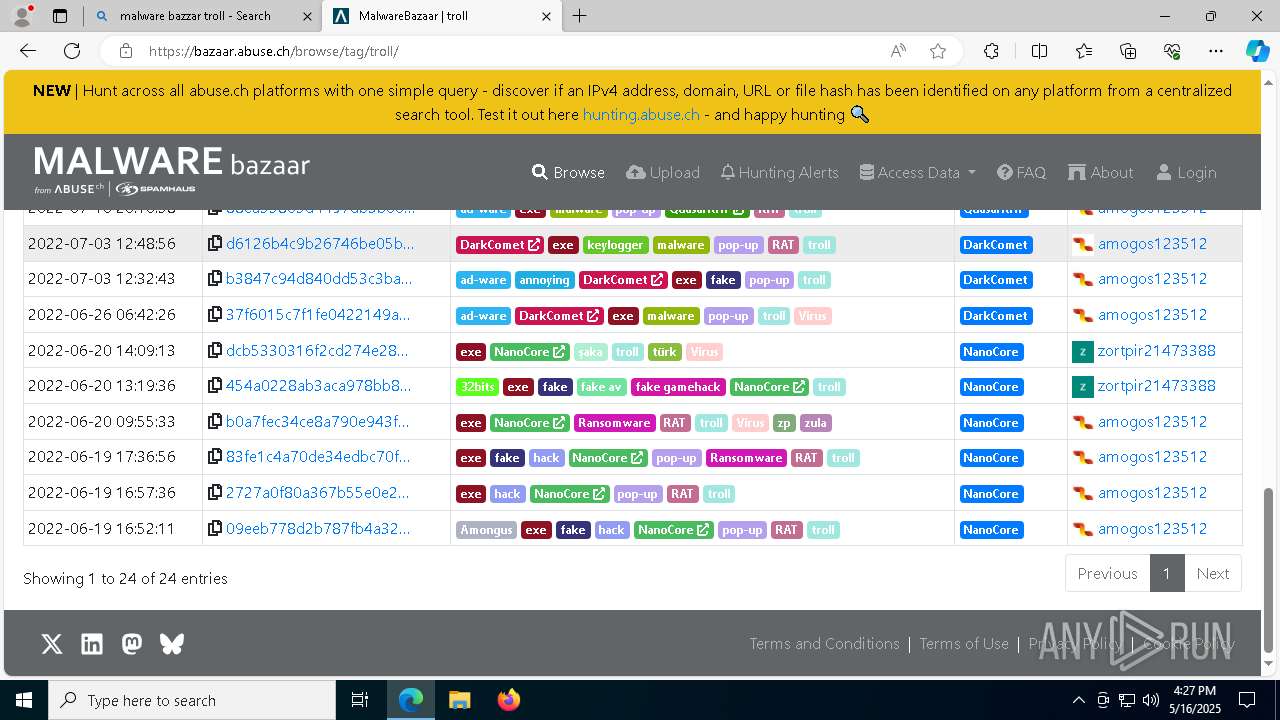Click the page vertical scrollbar thumb

tap(1270, 570)
